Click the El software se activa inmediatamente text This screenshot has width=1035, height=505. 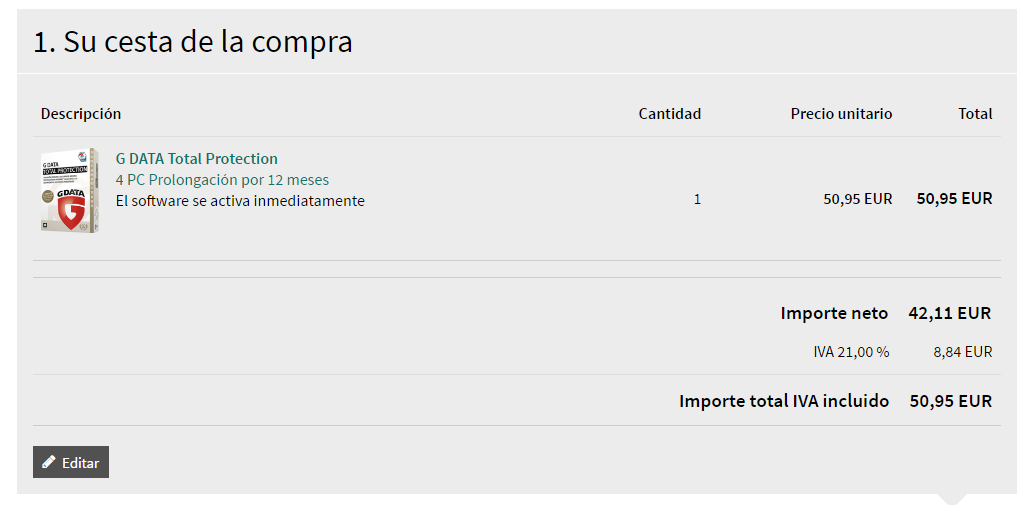[x=240, y=201]
